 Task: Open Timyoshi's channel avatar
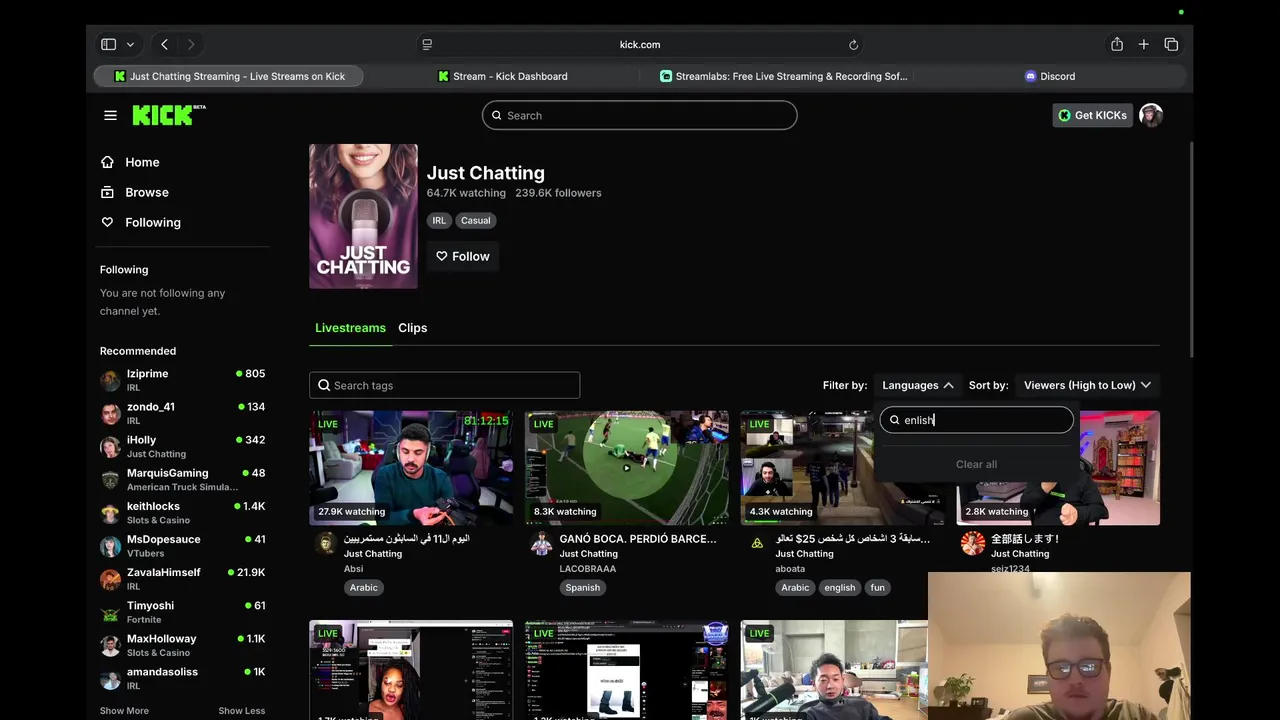tap(110, 612)
